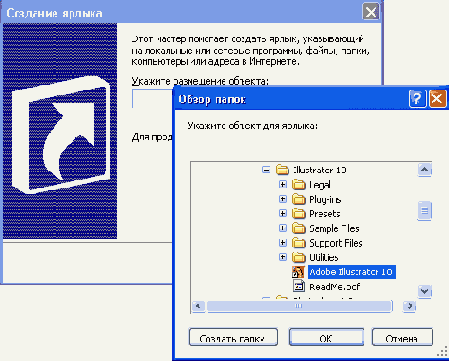Click the Utilities folder icon
Viewport: 449px width, 361px height.
[299, 257]
